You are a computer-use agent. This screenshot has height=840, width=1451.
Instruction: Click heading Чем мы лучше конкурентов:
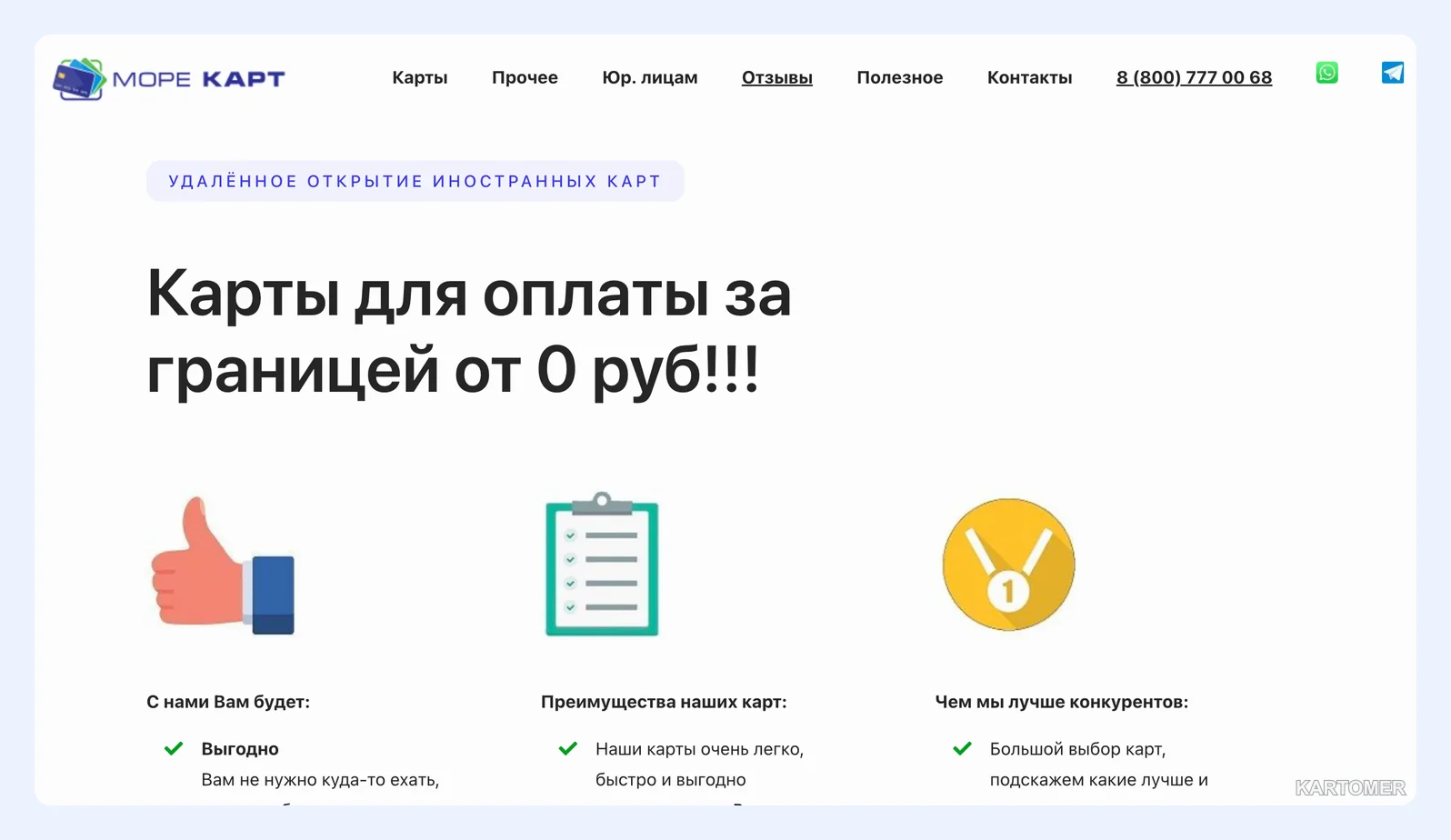1062,702
